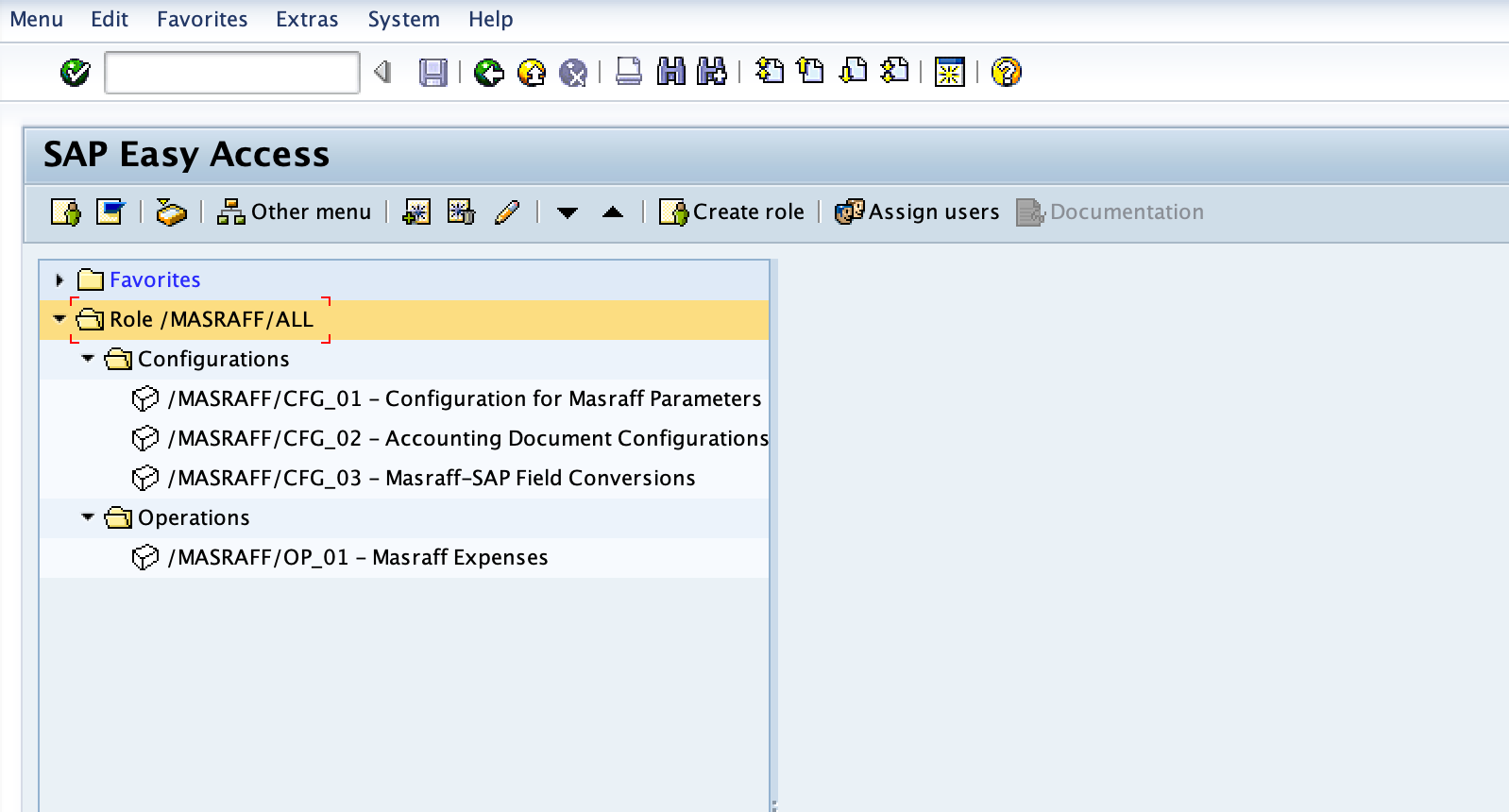Viewport: 1509px width, 812px height.
Task: Click inside the transaction command field
Action: click(x=232, y=73)
